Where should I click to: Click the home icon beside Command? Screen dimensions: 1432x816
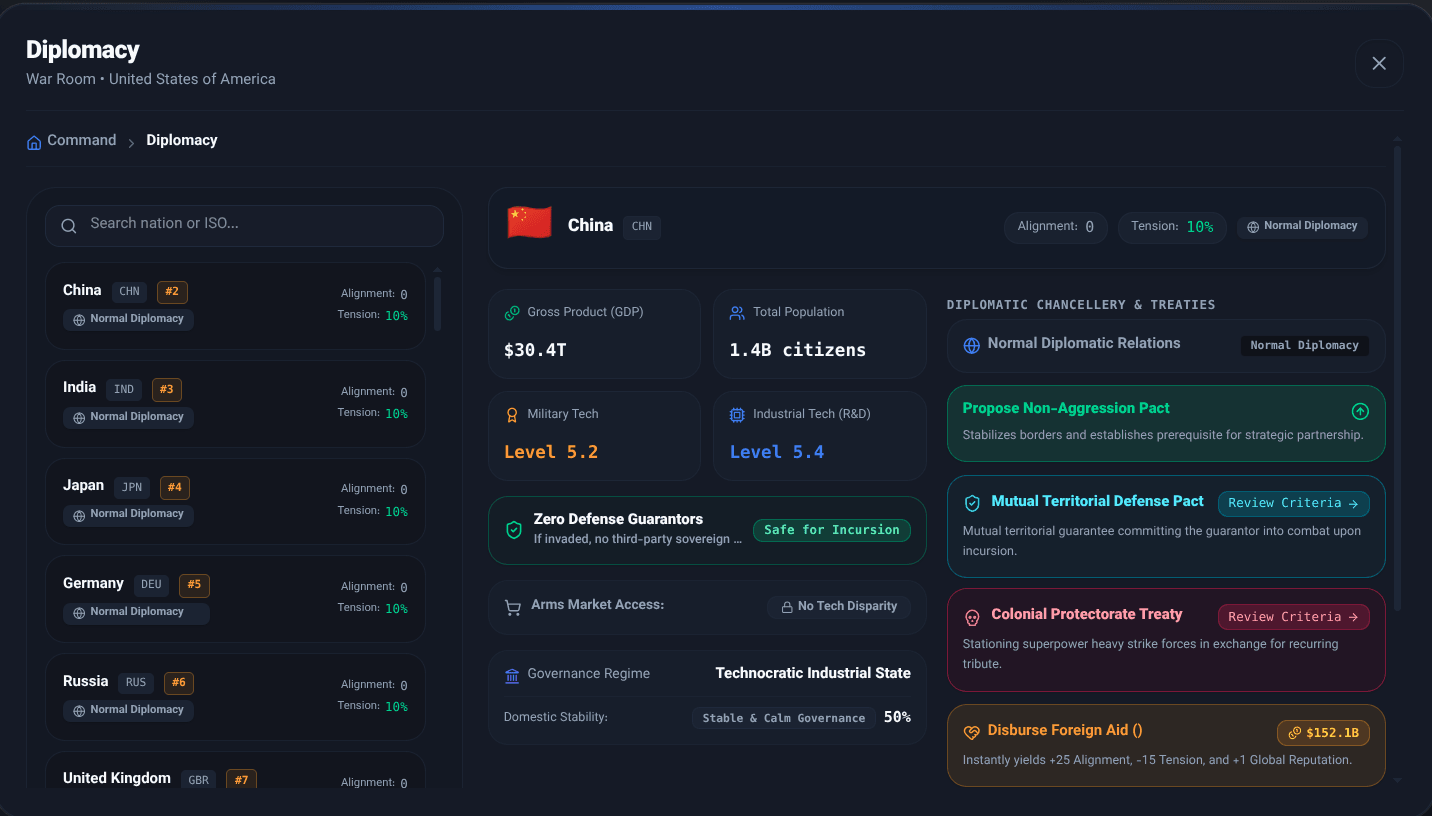pyautogui.click(x=34, y=142)
